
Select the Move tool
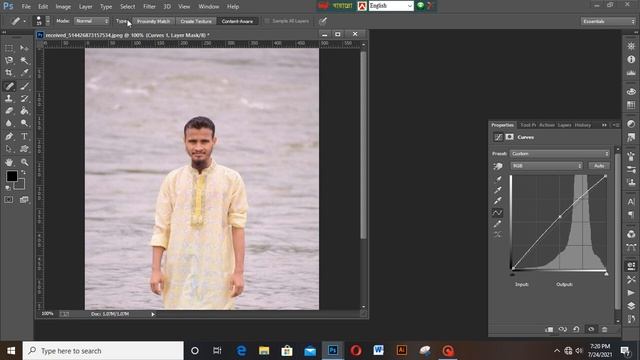tap(24, 48)
